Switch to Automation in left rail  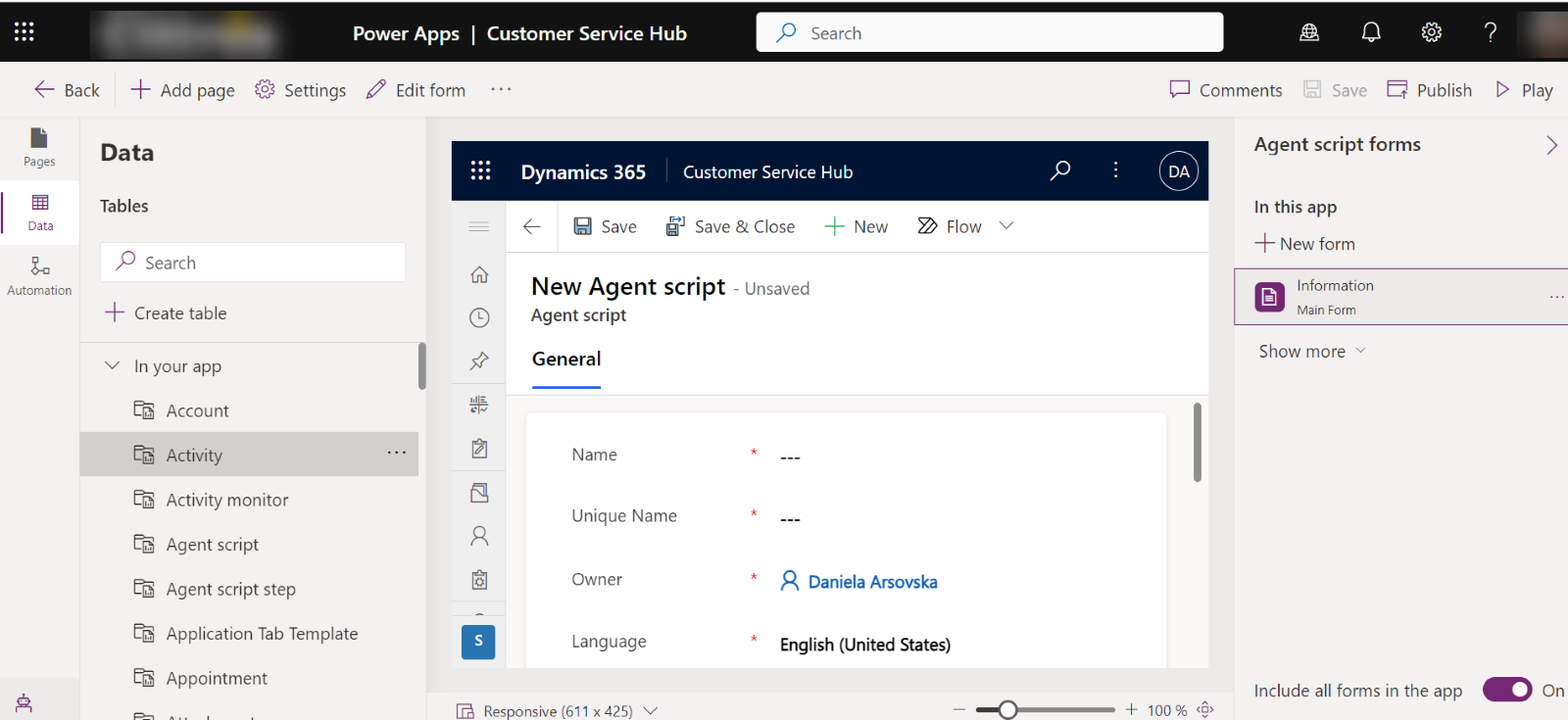point(39,276)
